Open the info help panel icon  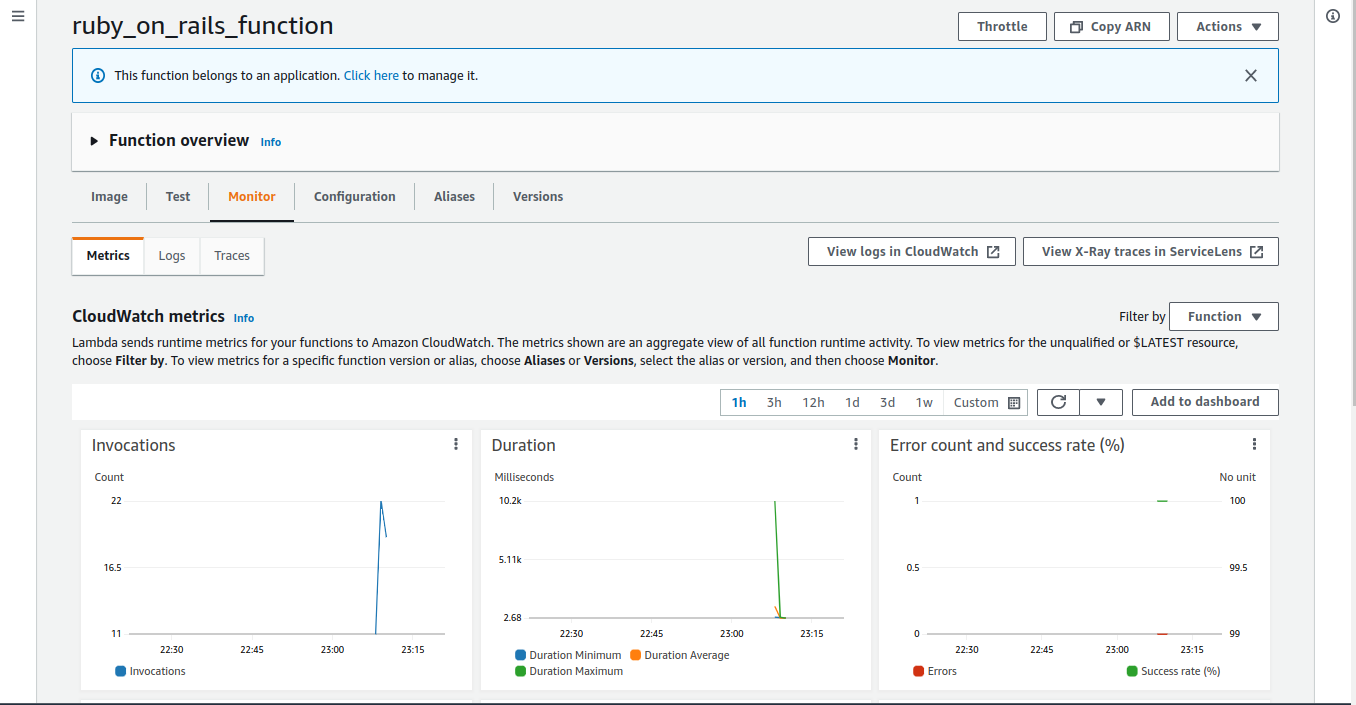(x=1332, y=17)
